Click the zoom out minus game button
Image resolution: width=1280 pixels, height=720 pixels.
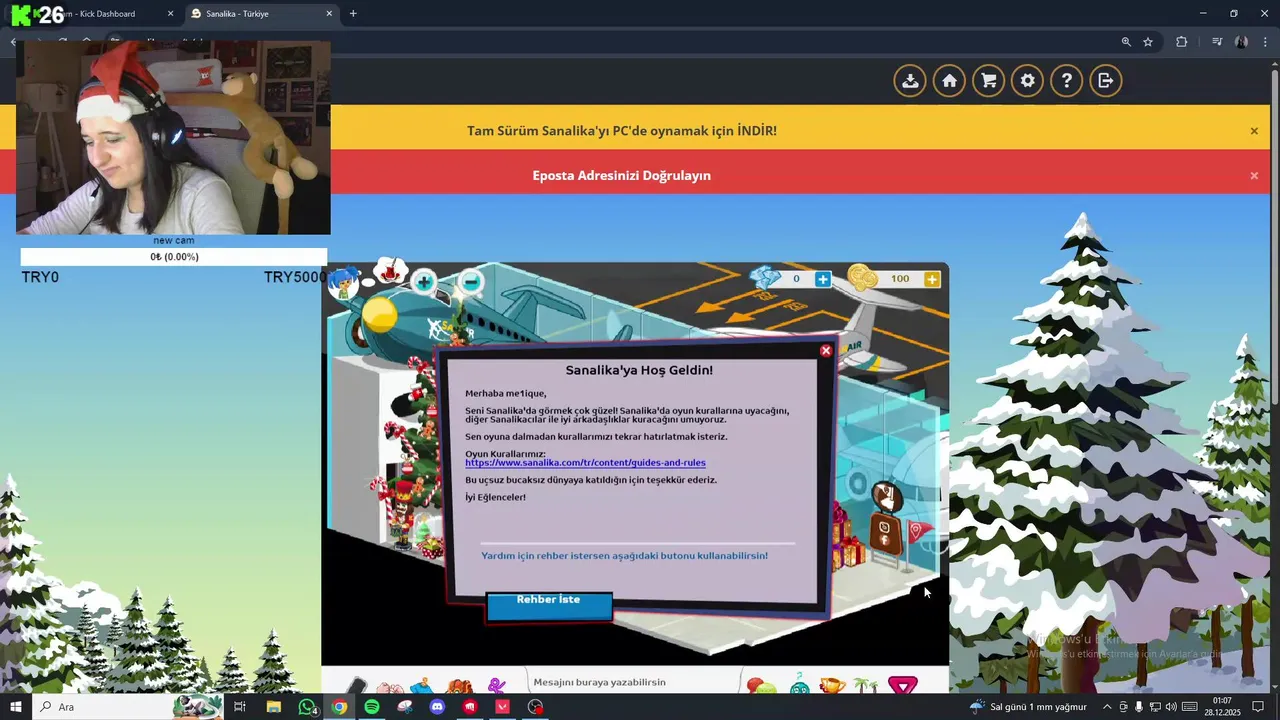[x=471, y=282]
